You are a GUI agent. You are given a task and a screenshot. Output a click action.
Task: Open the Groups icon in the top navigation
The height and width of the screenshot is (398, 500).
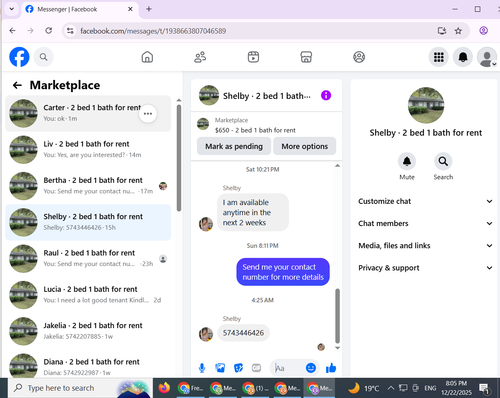click(359, 57)
